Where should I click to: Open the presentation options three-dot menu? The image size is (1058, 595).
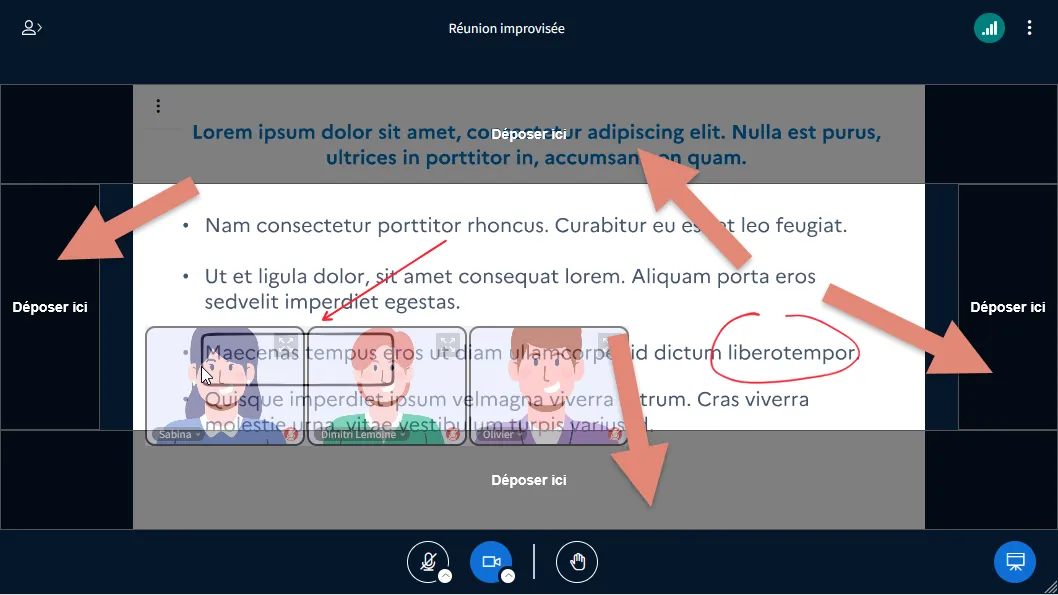(x=158, y=106)
